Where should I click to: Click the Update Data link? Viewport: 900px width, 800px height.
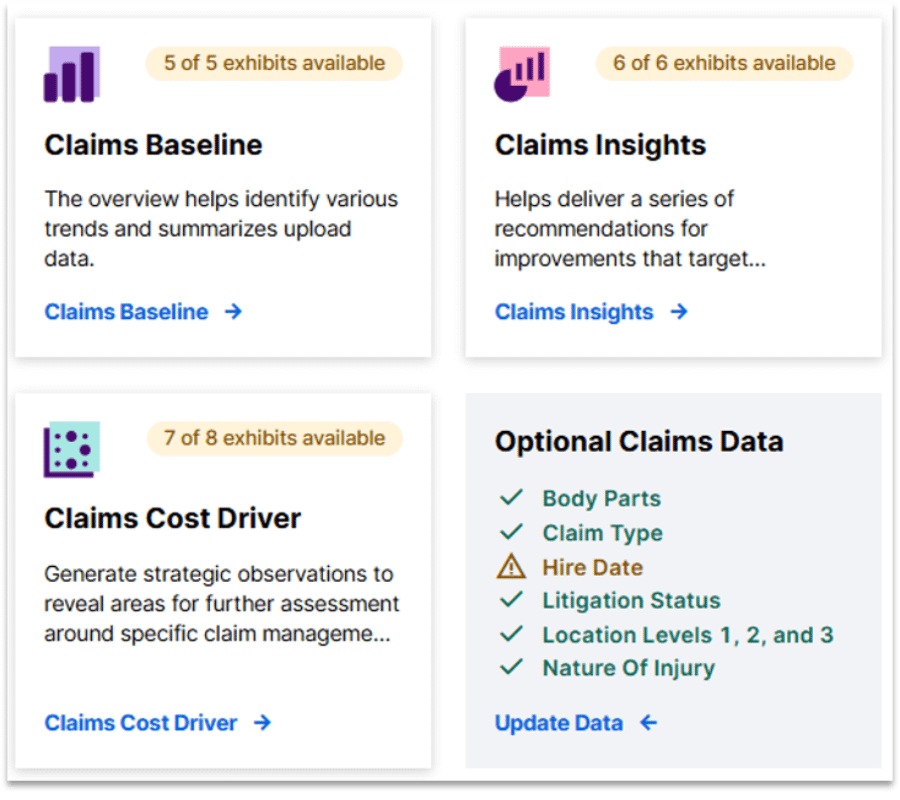coord(558,722)
